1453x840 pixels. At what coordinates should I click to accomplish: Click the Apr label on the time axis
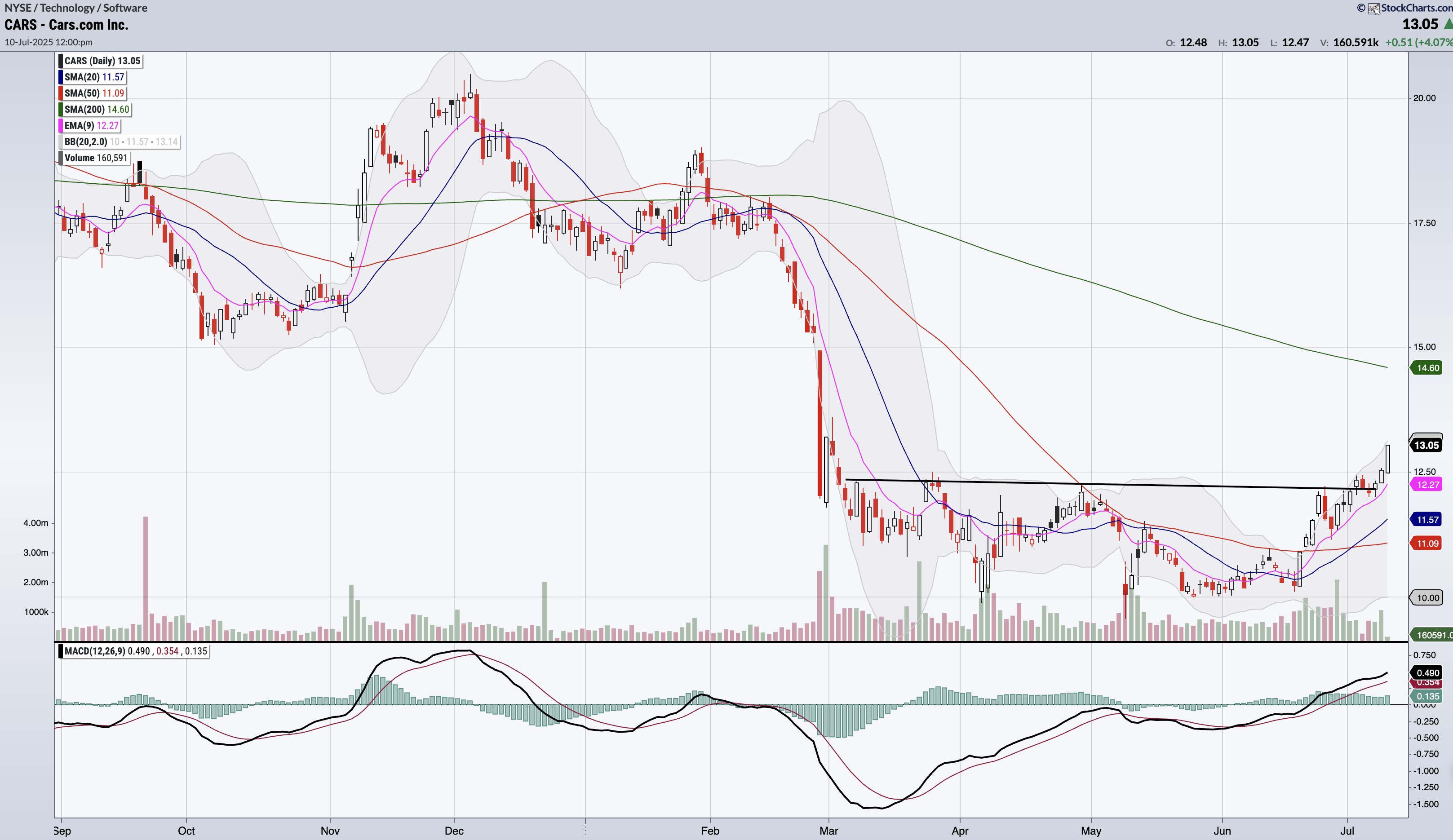[960, 831]
